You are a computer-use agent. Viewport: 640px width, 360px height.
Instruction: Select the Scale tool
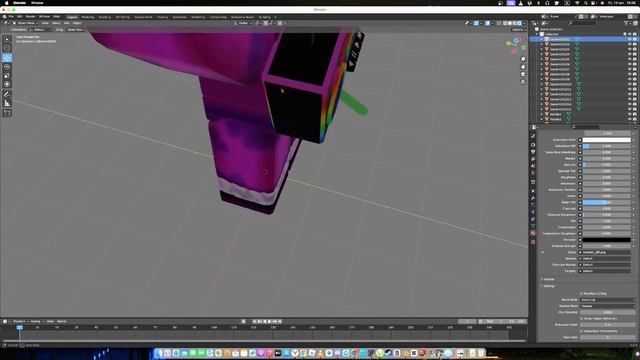(x=7, y=76)
